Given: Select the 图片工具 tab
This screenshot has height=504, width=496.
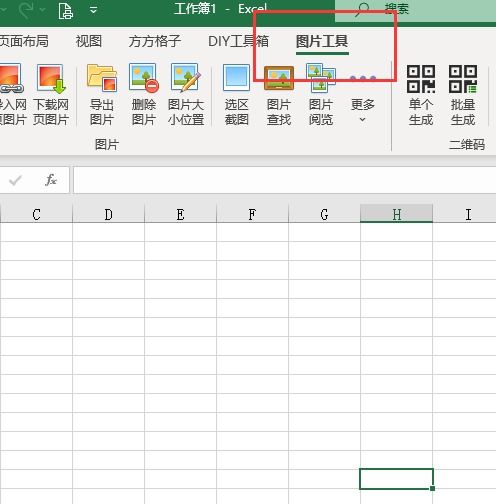Looking at the screenshot, I should (x=322, y=41).
